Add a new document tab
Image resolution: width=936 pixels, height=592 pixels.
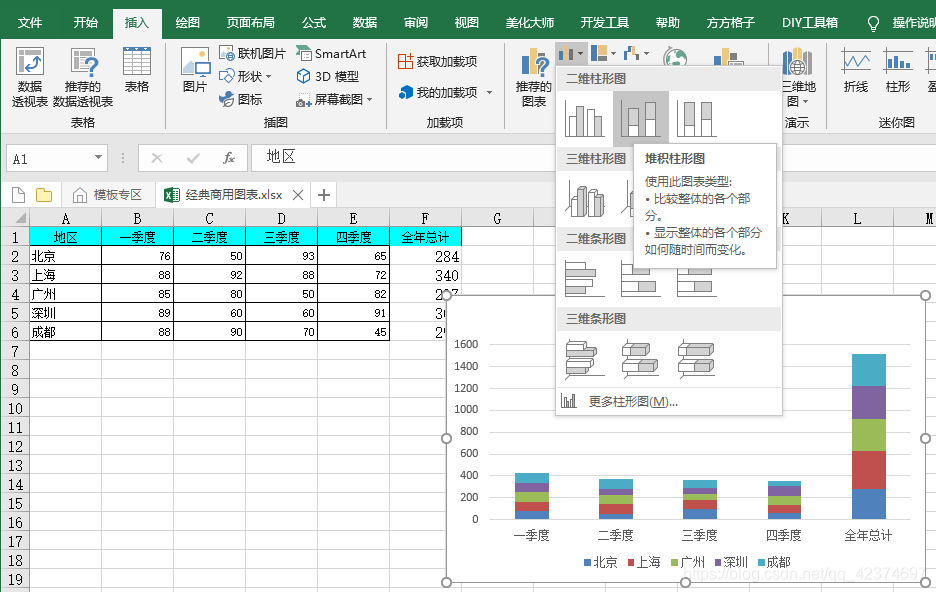324,195
